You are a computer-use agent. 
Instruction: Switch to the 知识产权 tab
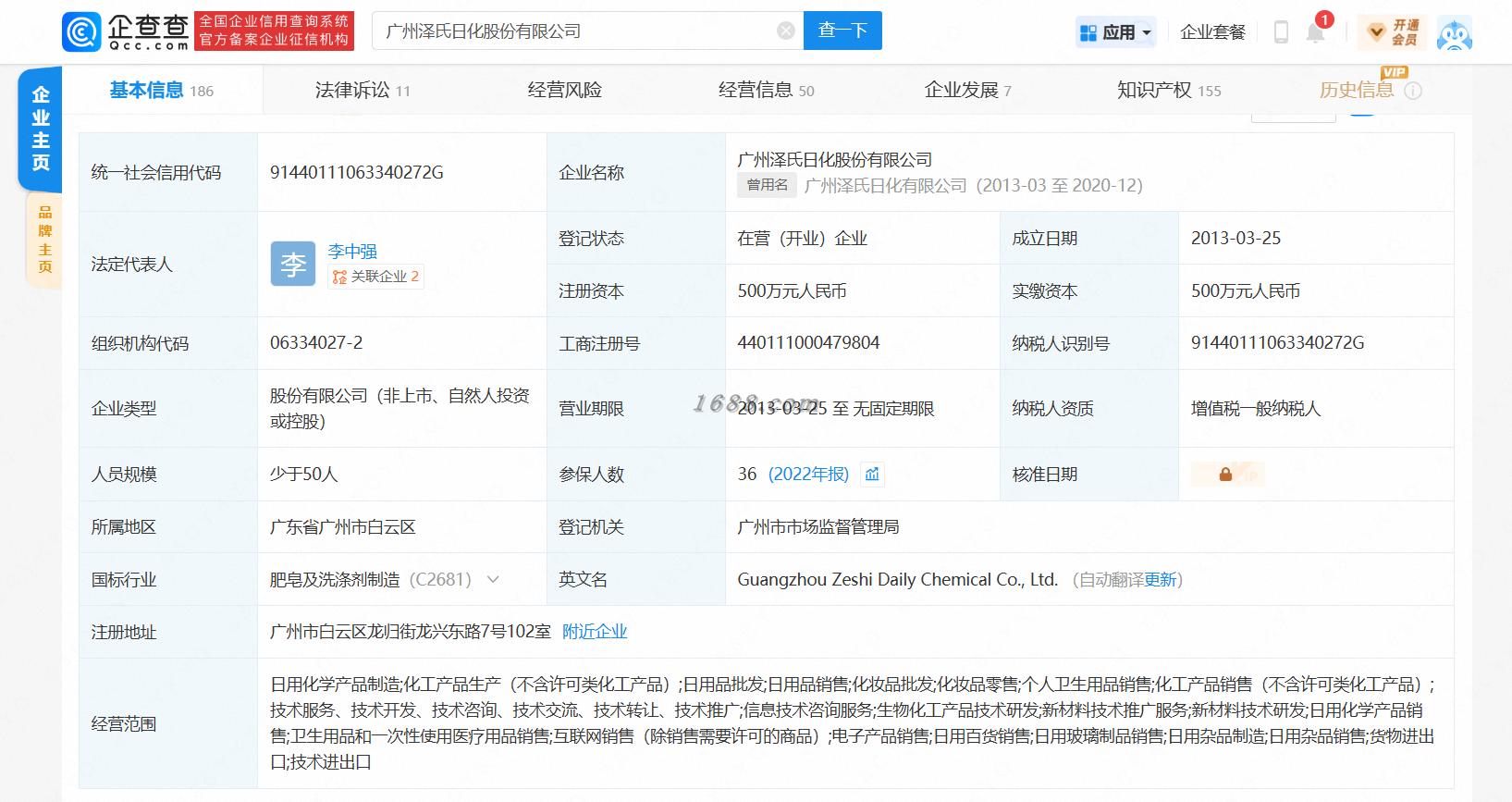[x=1169, y=90]
